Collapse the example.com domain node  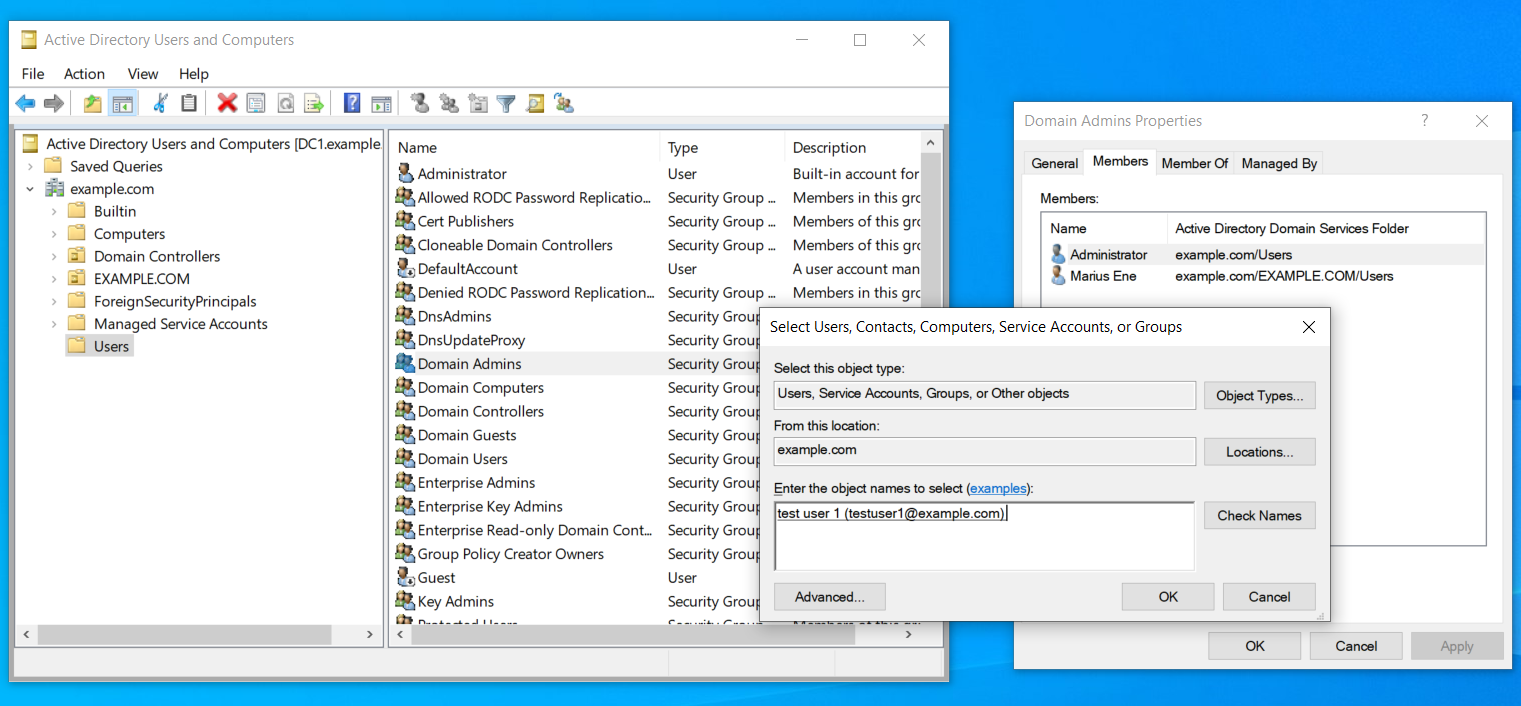point(30,189)
